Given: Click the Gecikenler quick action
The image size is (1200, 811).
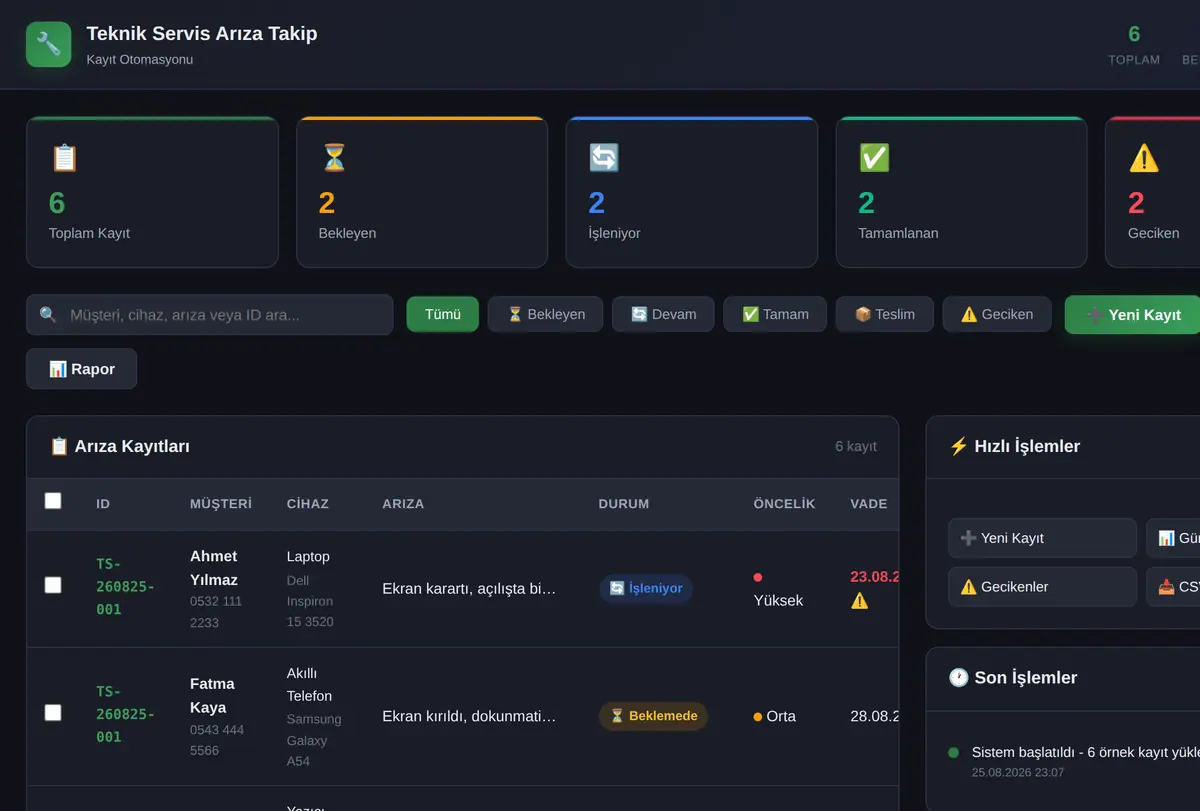Looking at the screenshot, I should (x=1042, y=587).
